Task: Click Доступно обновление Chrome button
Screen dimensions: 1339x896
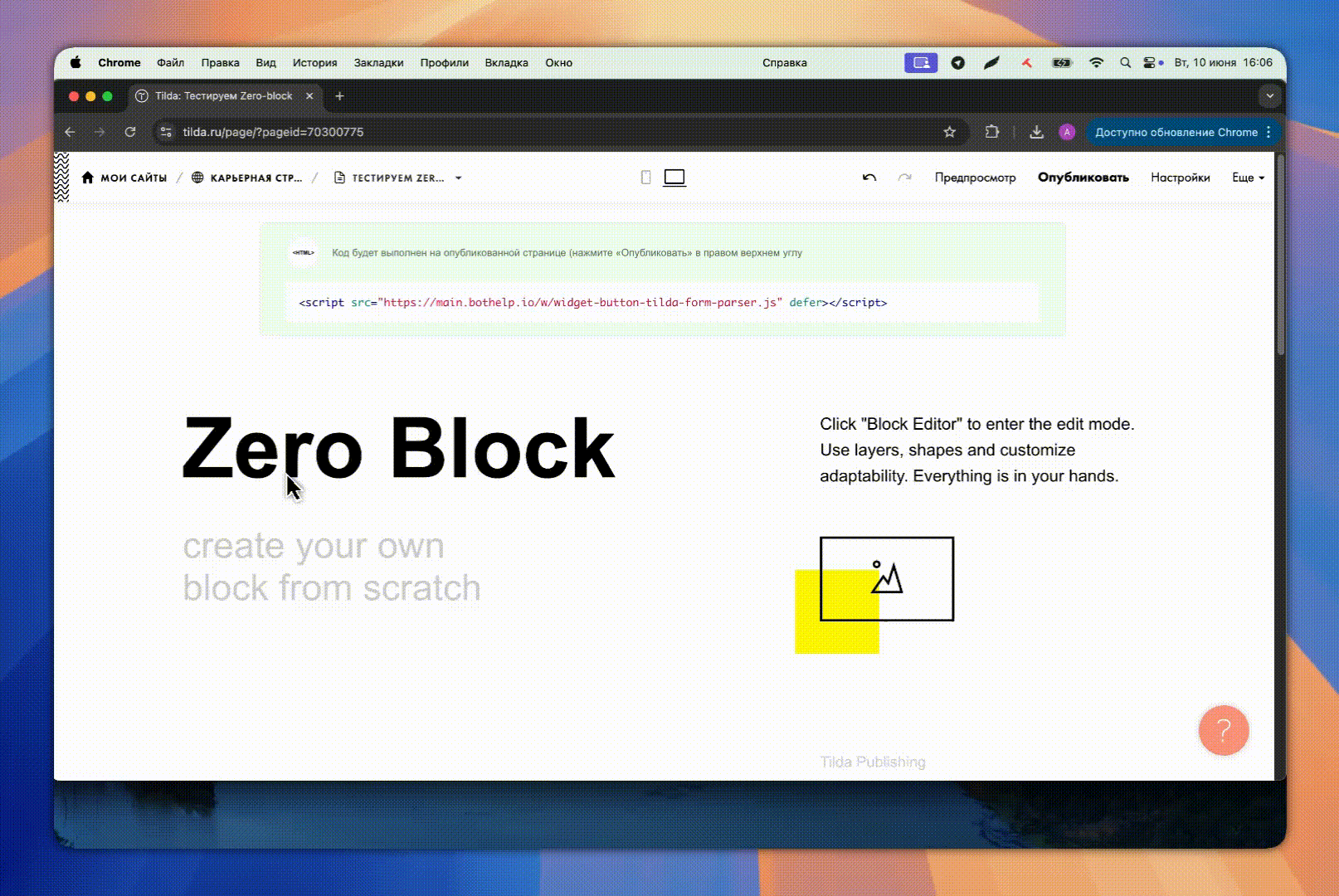Action: tap(1176, 132)
